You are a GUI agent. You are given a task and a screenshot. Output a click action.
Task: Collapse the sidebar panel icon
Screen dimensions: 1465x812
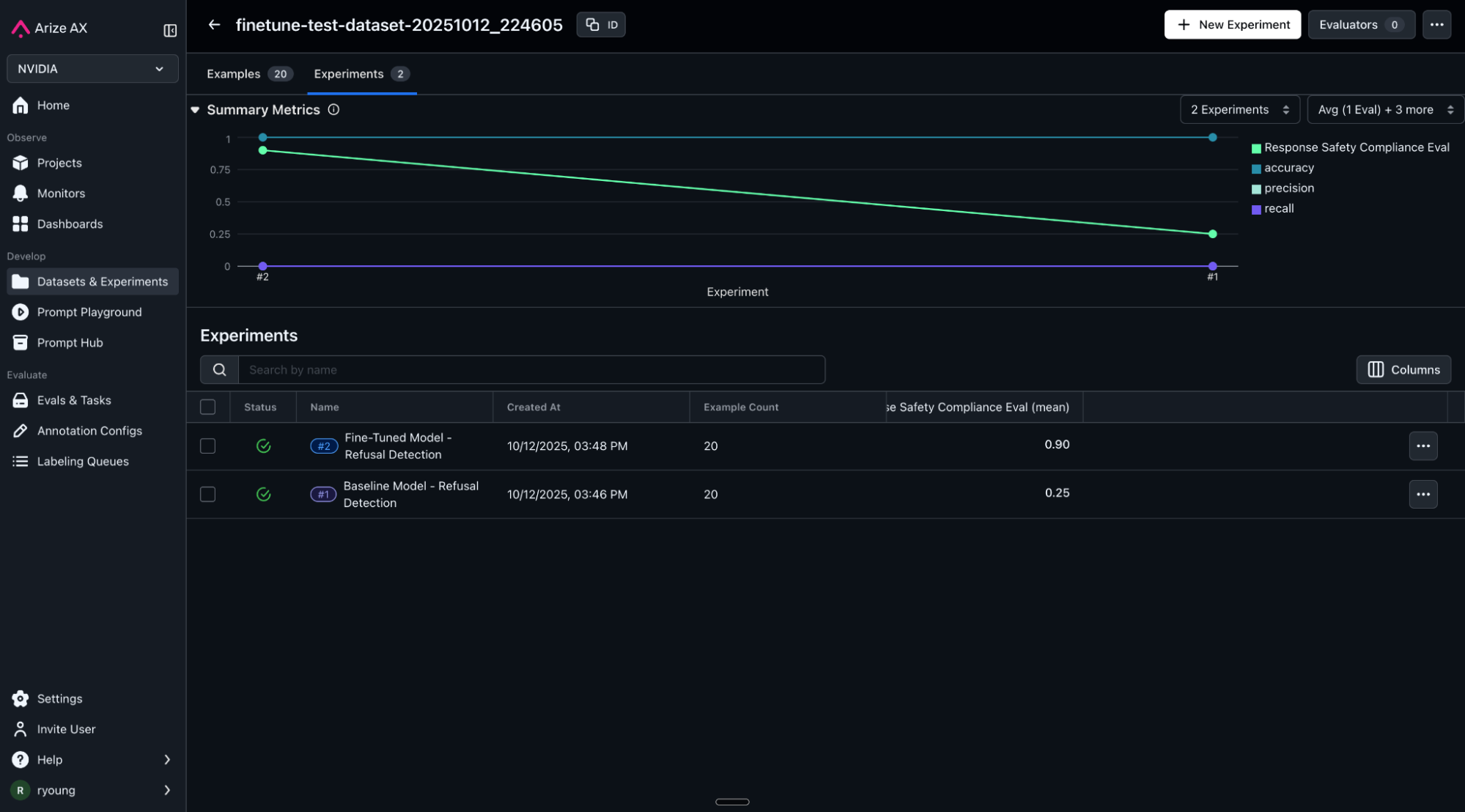(170, 30)
